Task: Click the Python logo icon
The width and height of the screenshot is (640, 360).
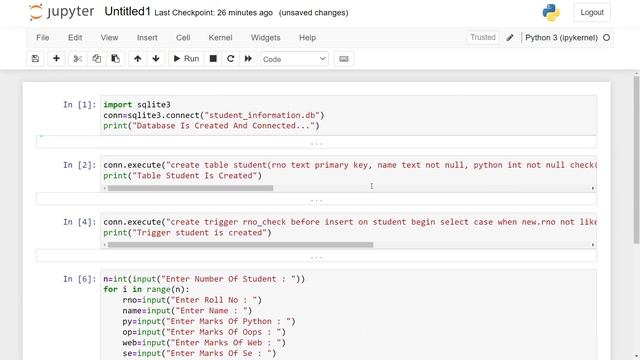Action: point(551,13)
